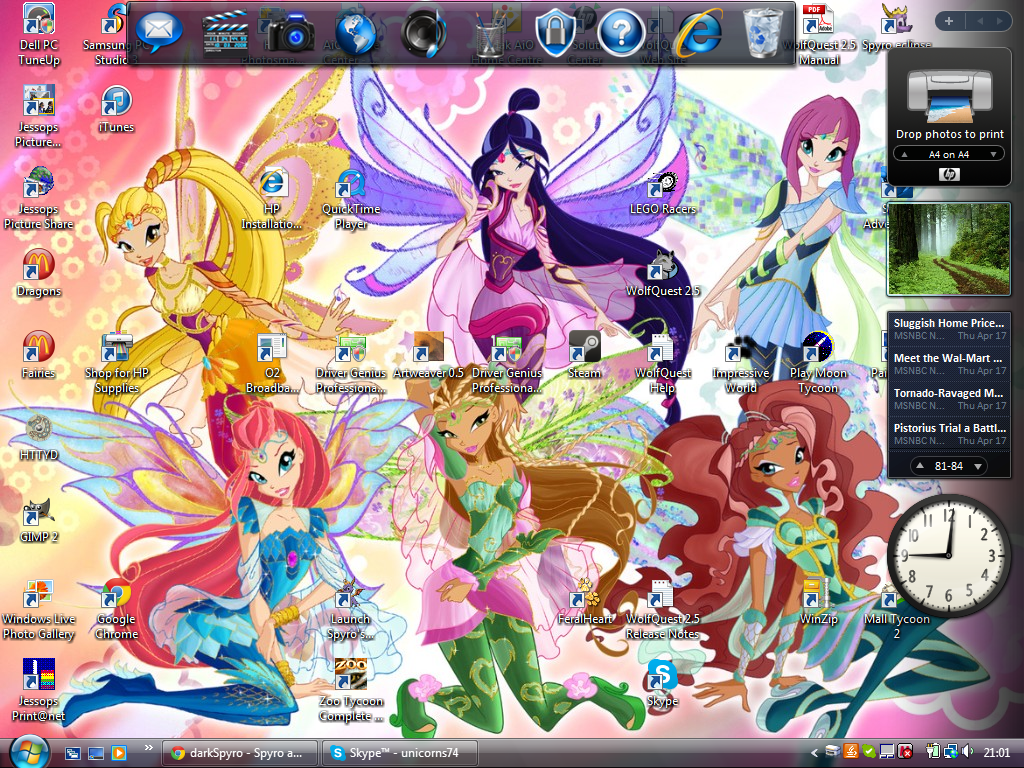Open the Launch Spyro's shortcut
Image resolution: width=1024 pixels, height=768 pixels.
pyautogui.click(x=351, y=610)
